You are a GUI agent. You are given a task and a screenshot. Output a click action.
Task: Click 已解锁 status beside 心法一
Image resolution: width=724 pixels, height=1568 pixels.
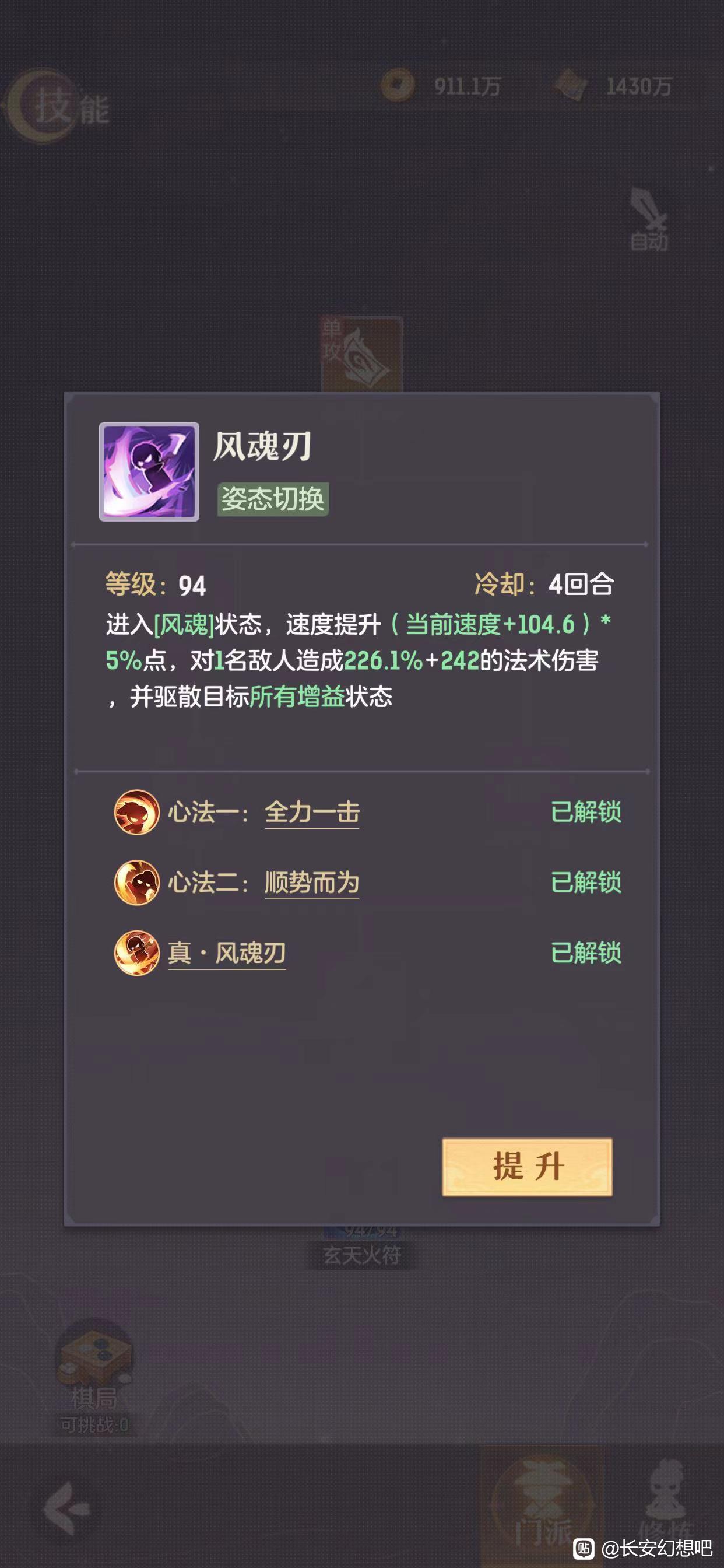[x=586, y=812]
